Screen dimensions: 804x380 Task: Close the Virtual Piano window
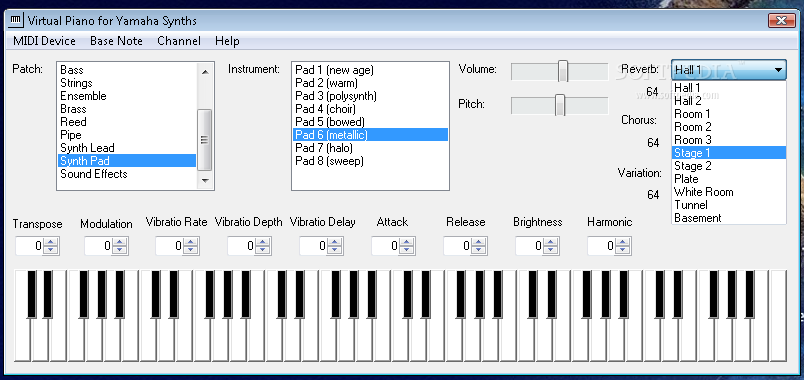[x=781, y=21]
